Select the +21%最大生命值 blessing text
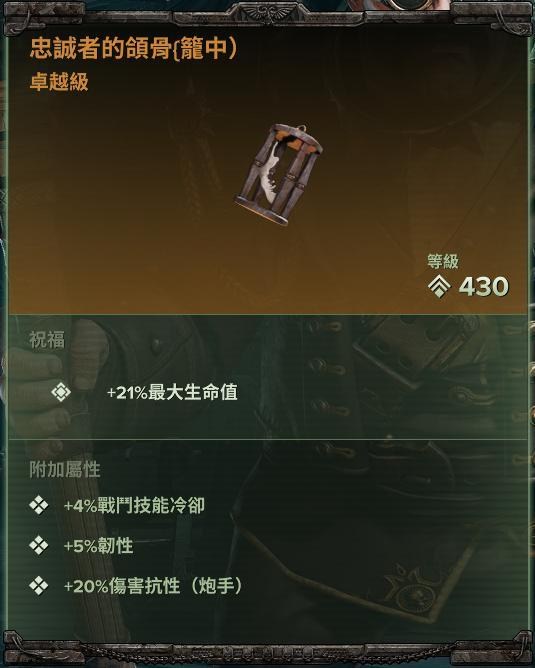The image size is (535, 668). [x=172, y=392]
